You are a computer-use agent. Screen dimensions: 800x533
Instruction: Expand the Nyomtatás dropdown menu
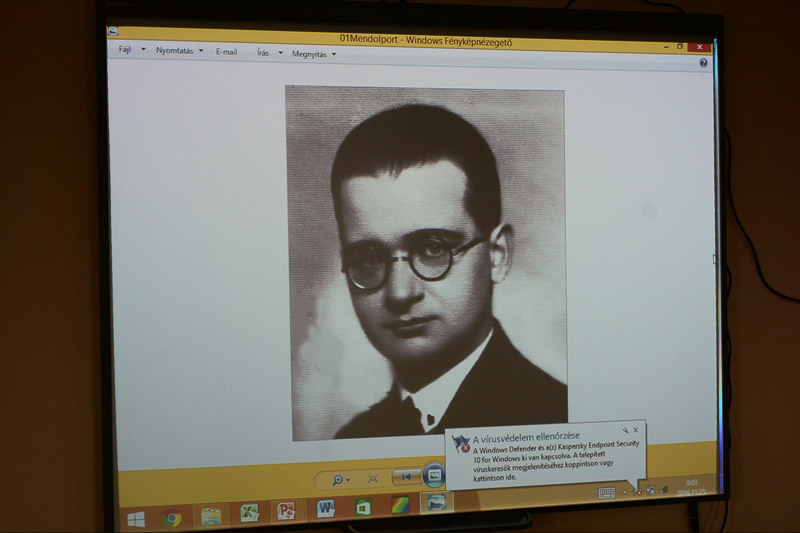tap(180, 50)
